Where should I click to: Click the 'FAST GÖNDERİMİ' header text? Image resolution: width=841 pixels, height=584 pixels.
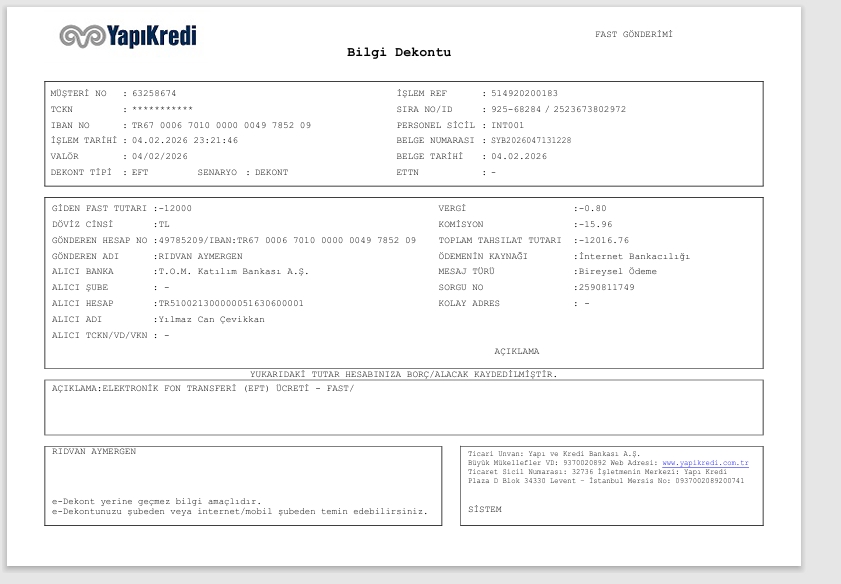pos(633,34)
